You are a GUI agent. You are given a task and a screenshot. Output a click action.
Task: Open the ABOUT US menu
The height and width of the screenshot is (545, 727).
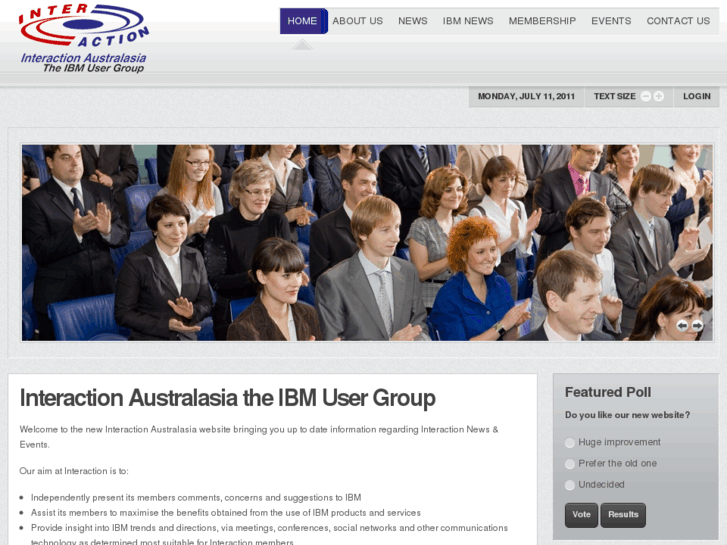click(357, 21)
